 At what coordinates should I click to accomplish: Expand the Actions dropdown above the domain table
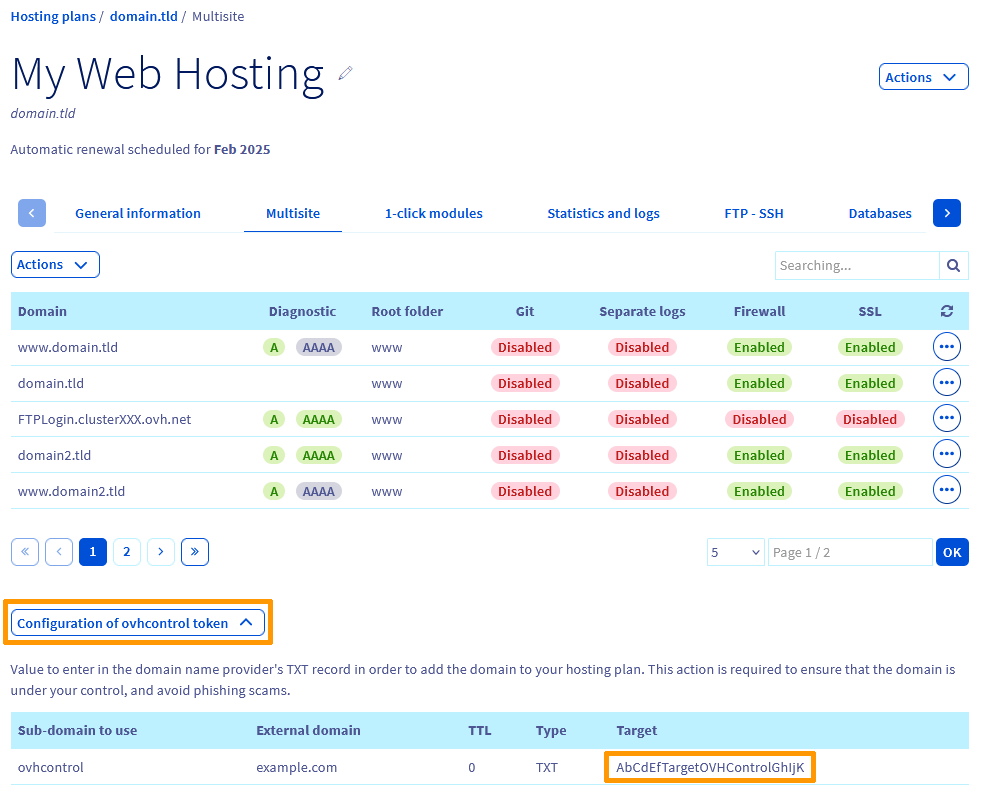tap(55, 265)
